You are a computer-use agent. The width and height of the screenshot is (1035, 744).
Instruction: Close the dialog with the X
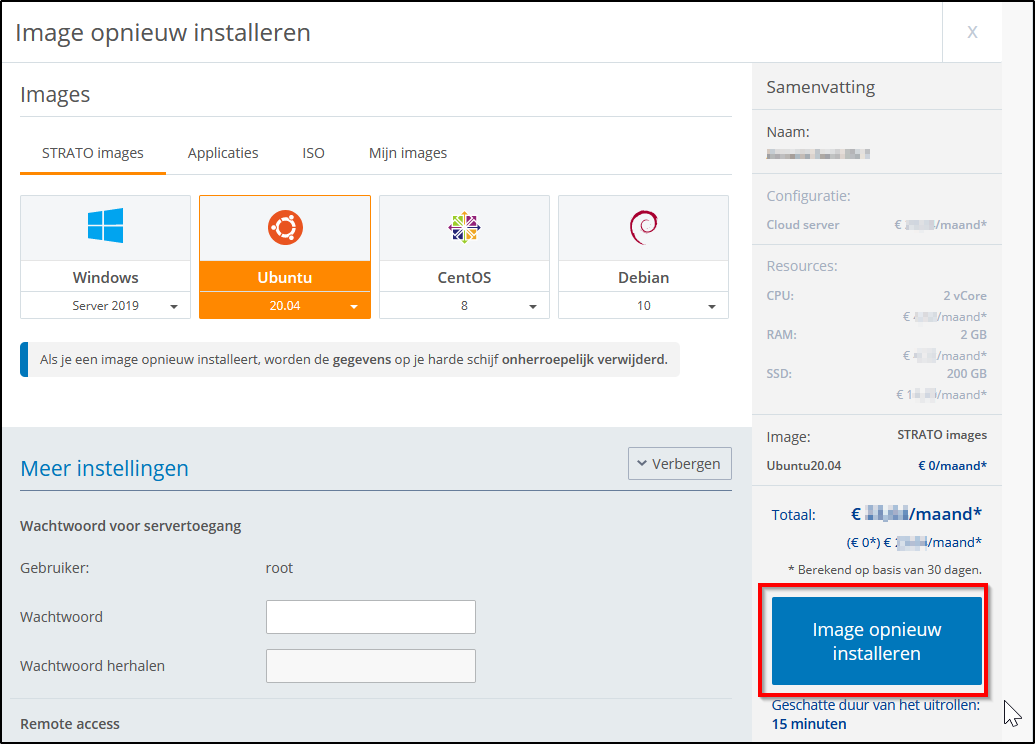972,32
